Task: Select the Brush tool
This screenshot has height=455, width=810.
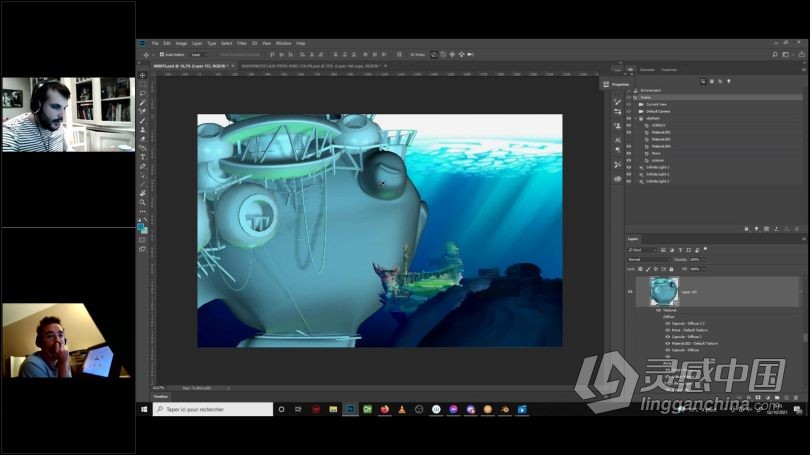Action: click(x=143, y=121)
